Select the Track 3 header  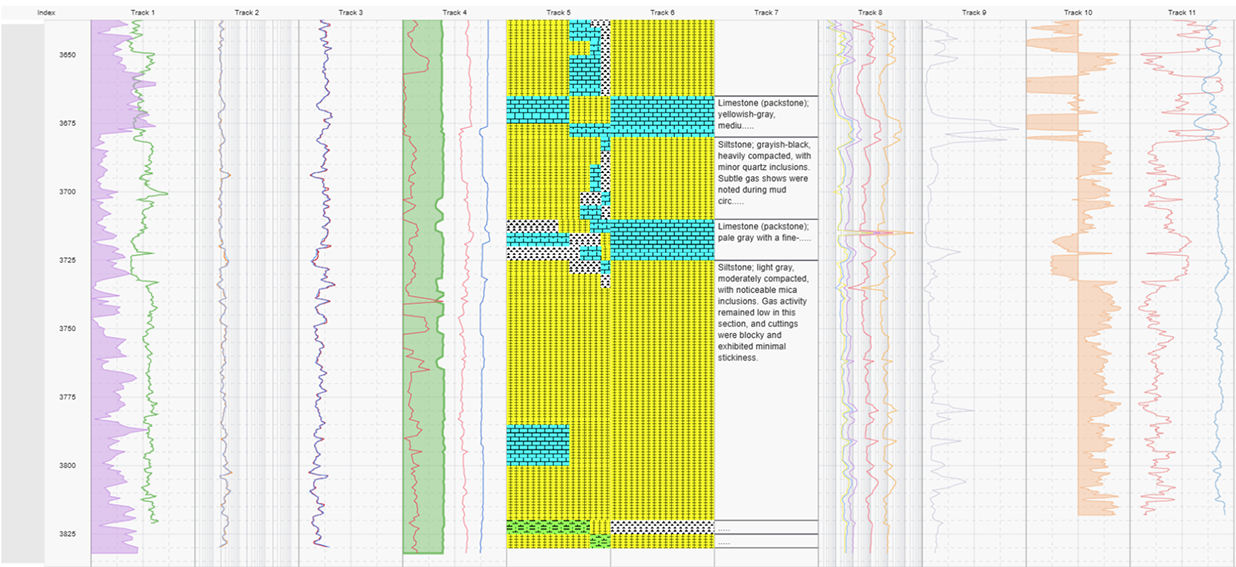(x=350, y=12)
